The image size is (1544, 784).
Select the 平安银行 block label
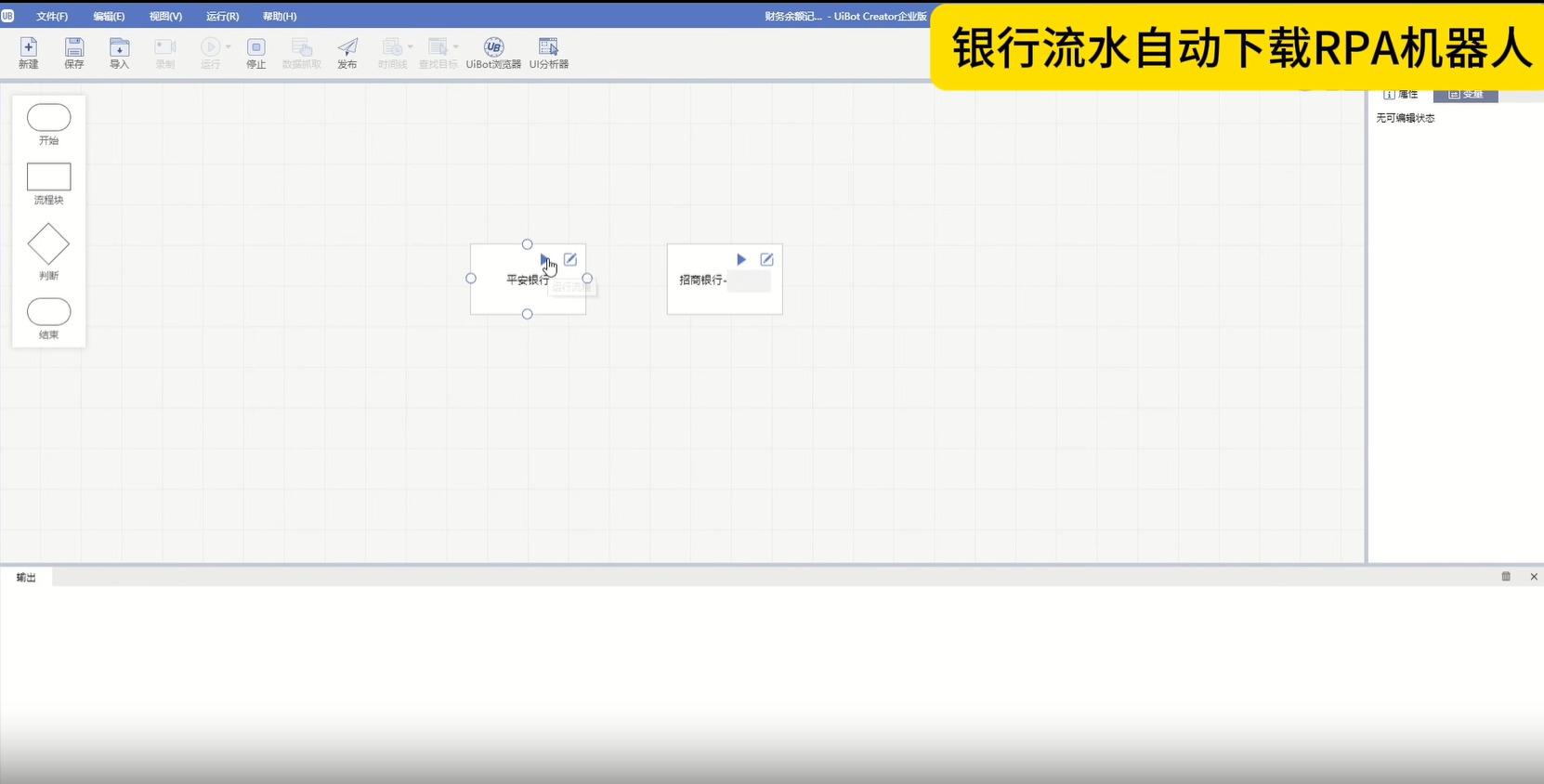tap(528, 280)
